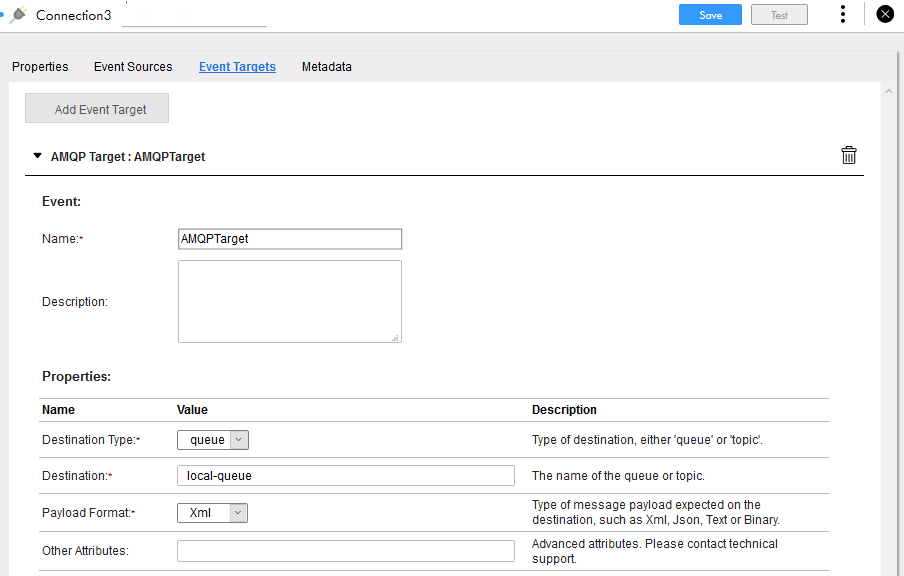Click the title field next to Connection3
Image resolution: width=904 pixels, height=576 pixels.
click(x=194, y=14)
